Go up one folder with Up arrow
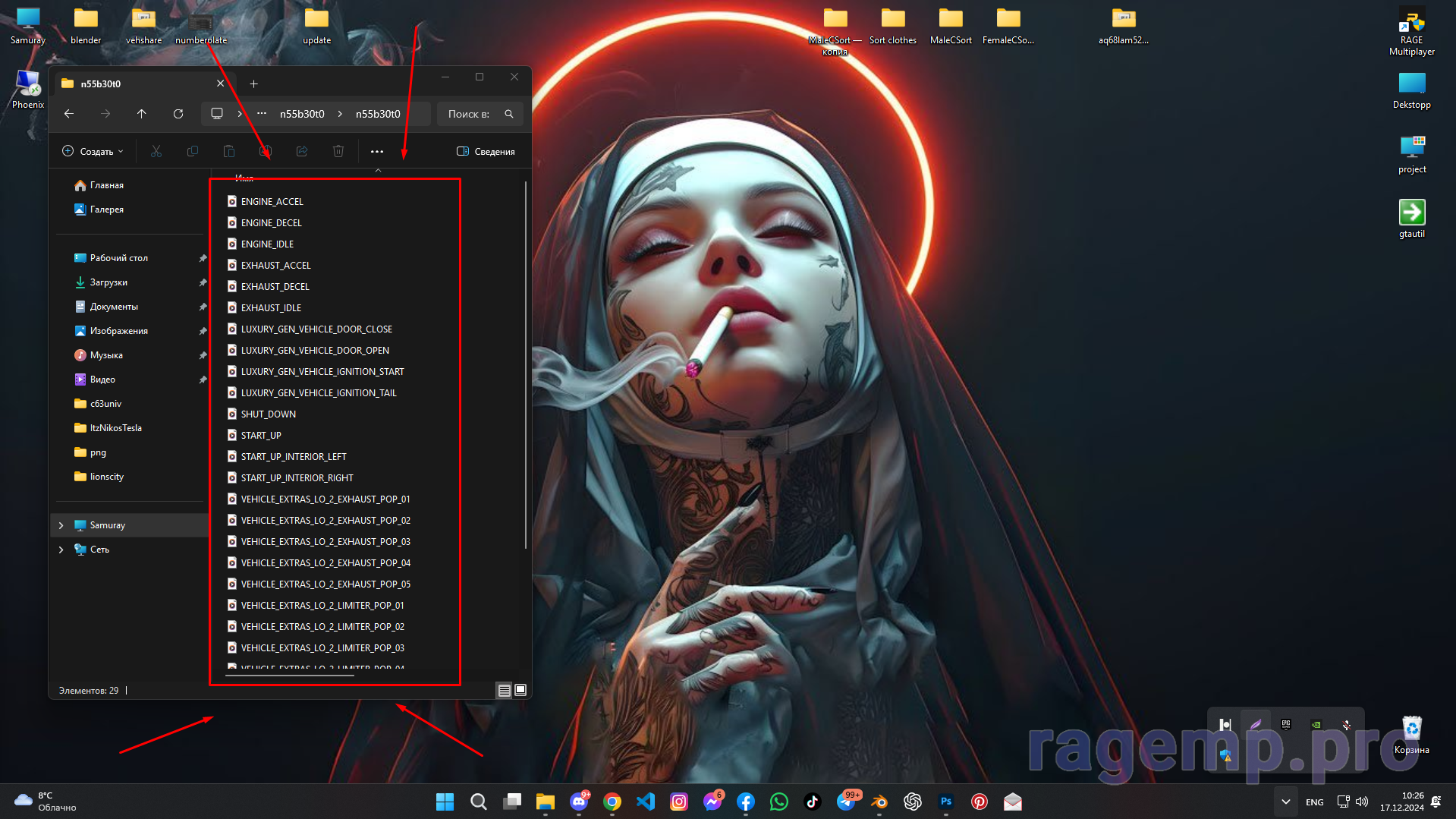The width and height of the screenshot is (1456, 819). (x=142, y=114)
